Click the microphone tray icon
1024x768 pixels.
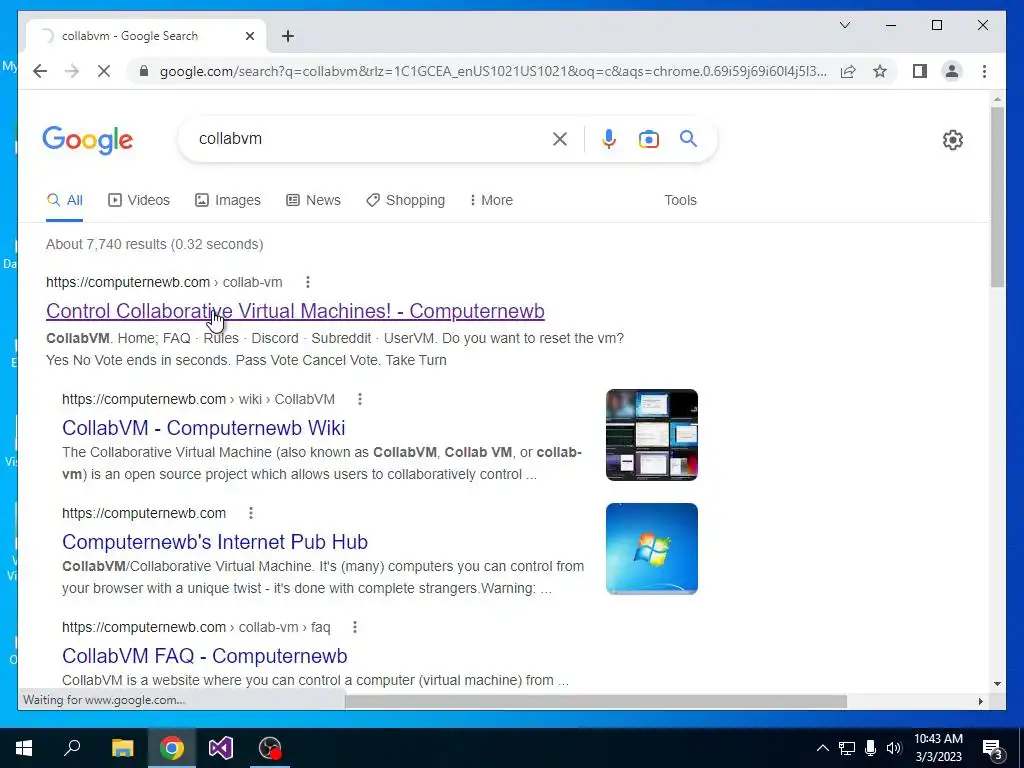pos(870,748)
